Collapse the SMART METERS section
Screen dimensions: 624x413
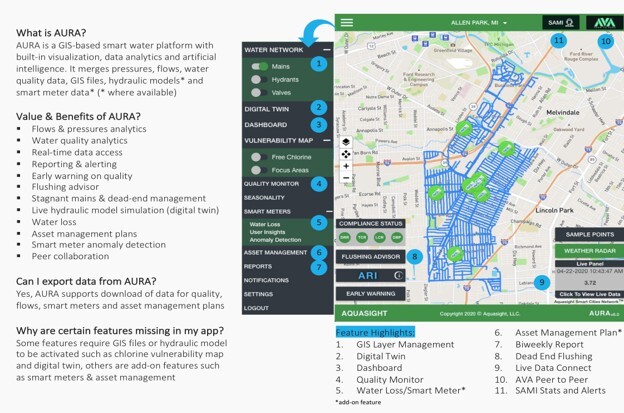pyautogui.click(x=329, y=211)
